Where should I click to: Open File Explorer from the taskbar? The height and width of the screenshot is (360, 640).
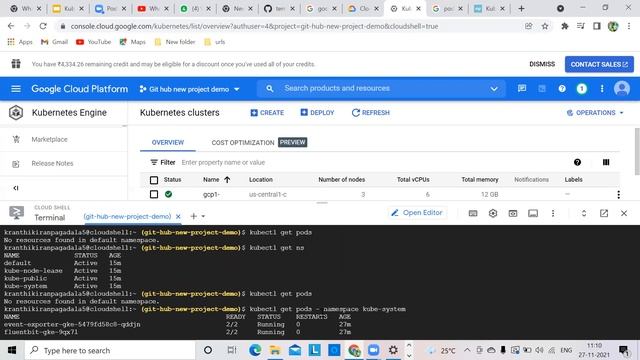pyautogui.click(x=275, y=350)
